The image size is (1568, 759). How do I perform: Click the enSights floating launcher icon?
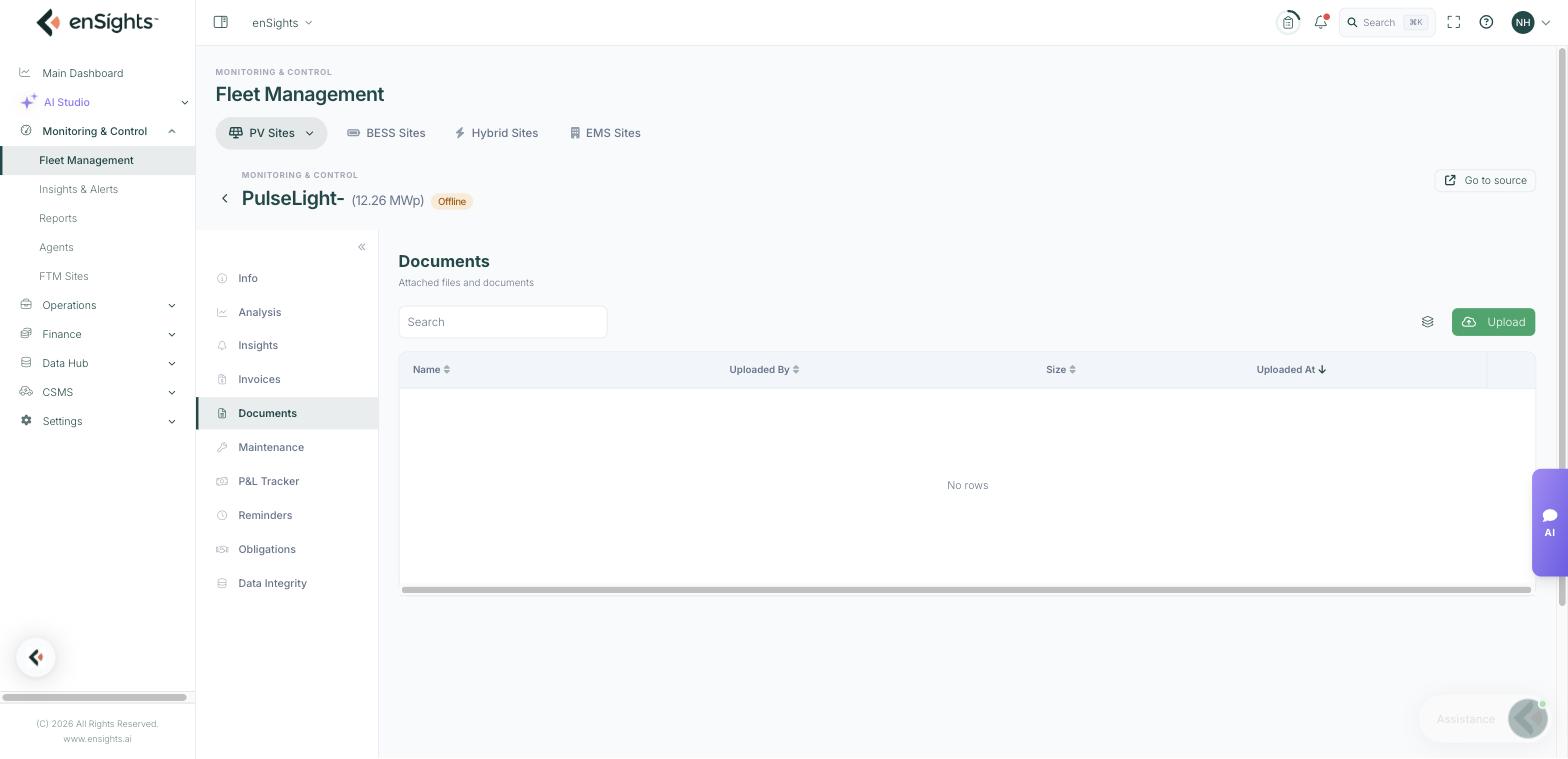36,657
